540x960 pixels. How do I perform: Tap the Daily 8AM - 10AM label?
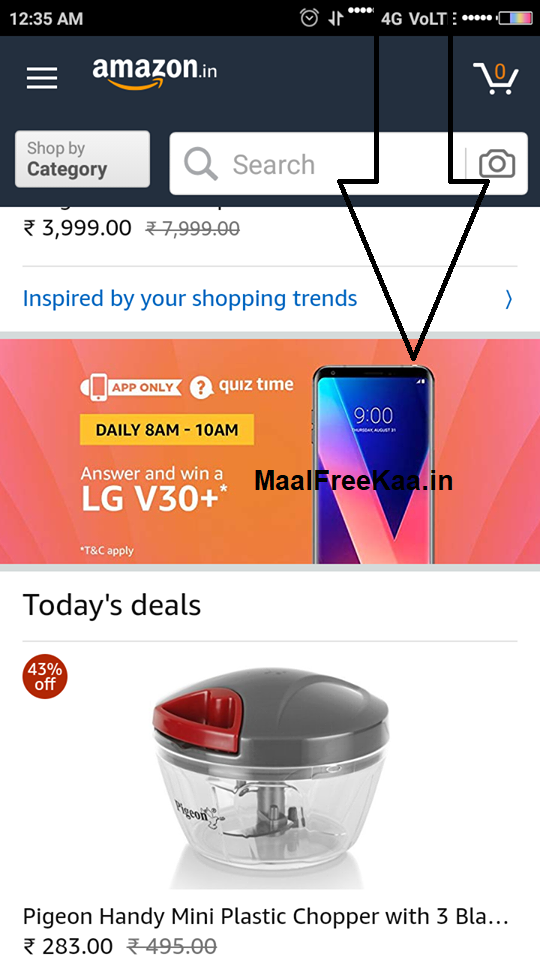(167, 429)
